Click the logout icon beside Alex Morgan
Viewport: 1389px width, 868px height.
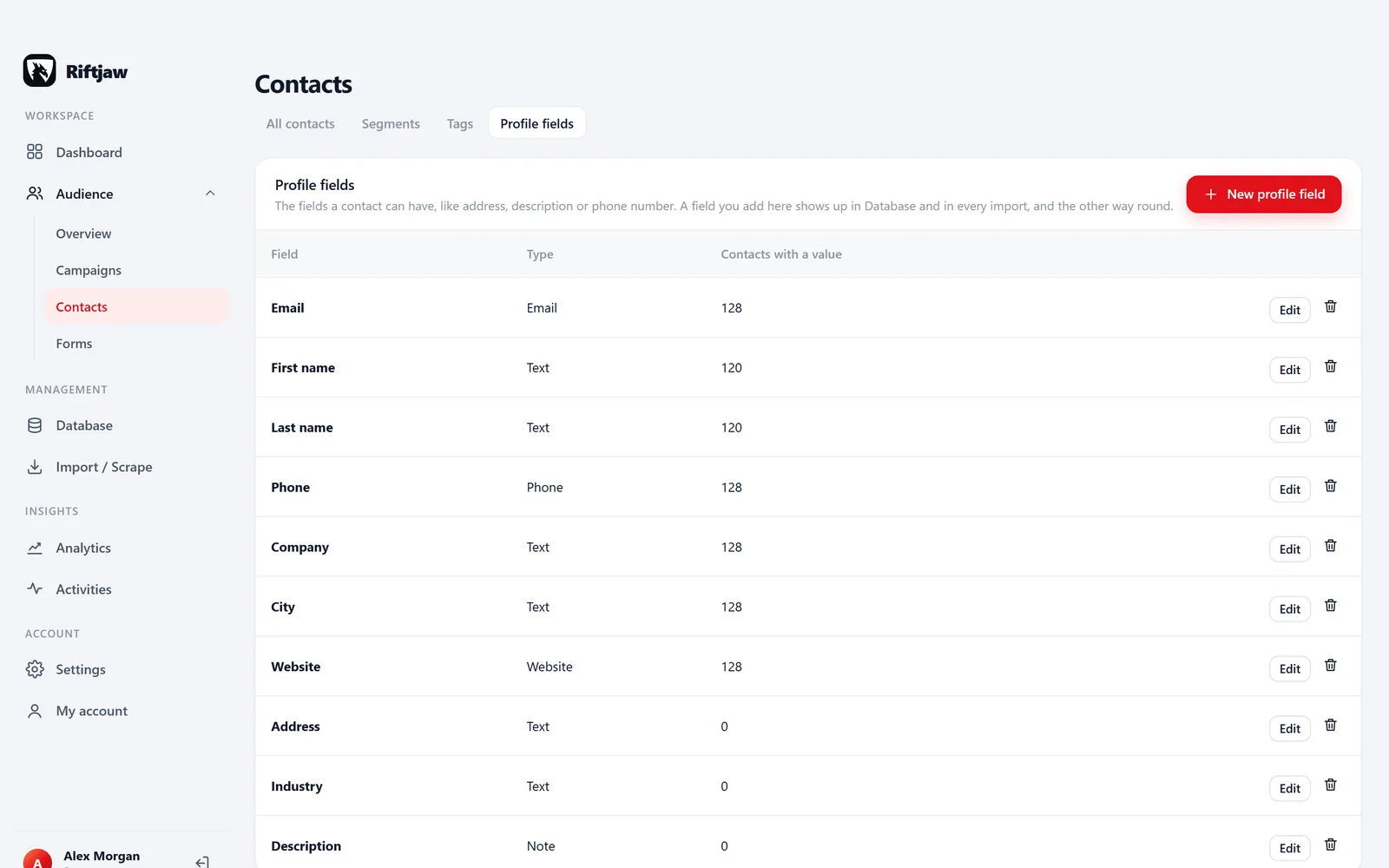tap(202, 862)
